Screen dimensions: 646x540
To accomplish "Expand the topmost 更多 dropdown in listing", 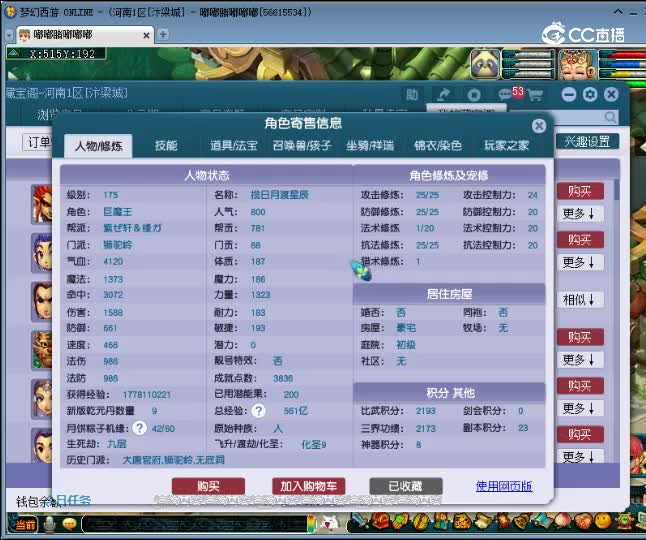I will tap(579, 213).
